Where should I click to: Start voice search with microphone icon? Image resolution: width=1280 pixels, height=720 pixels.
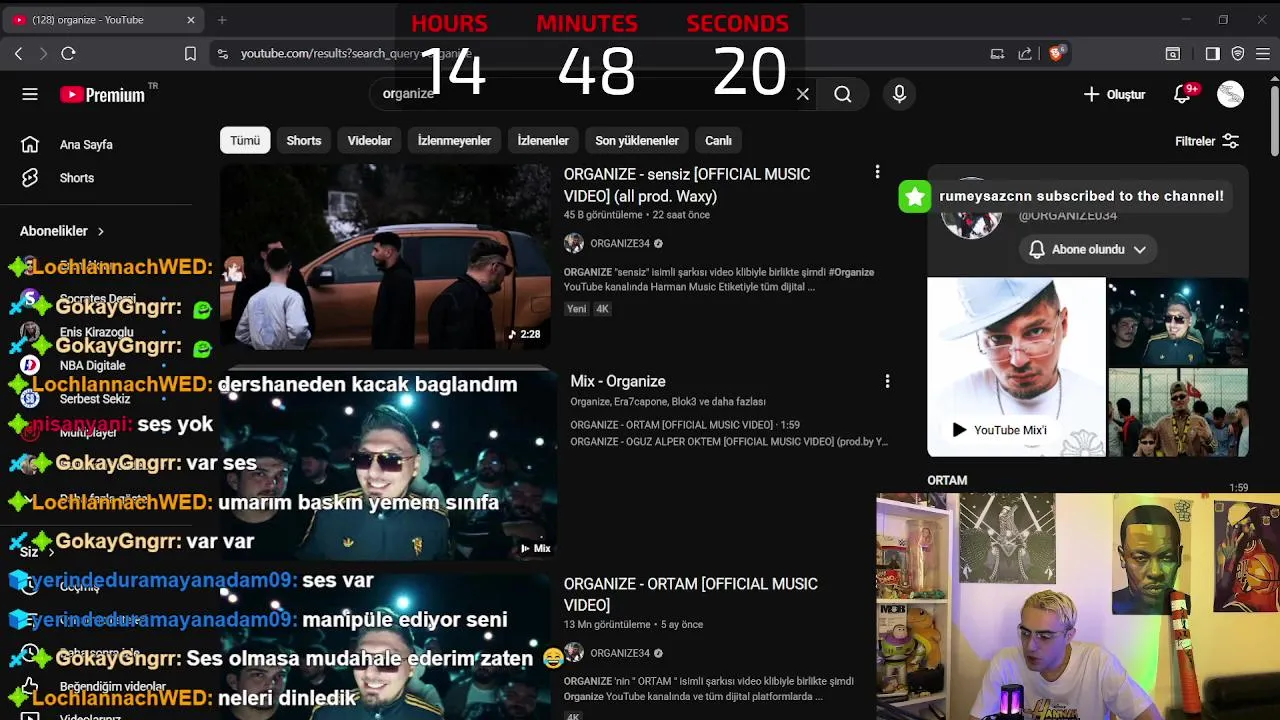point(899,94)
